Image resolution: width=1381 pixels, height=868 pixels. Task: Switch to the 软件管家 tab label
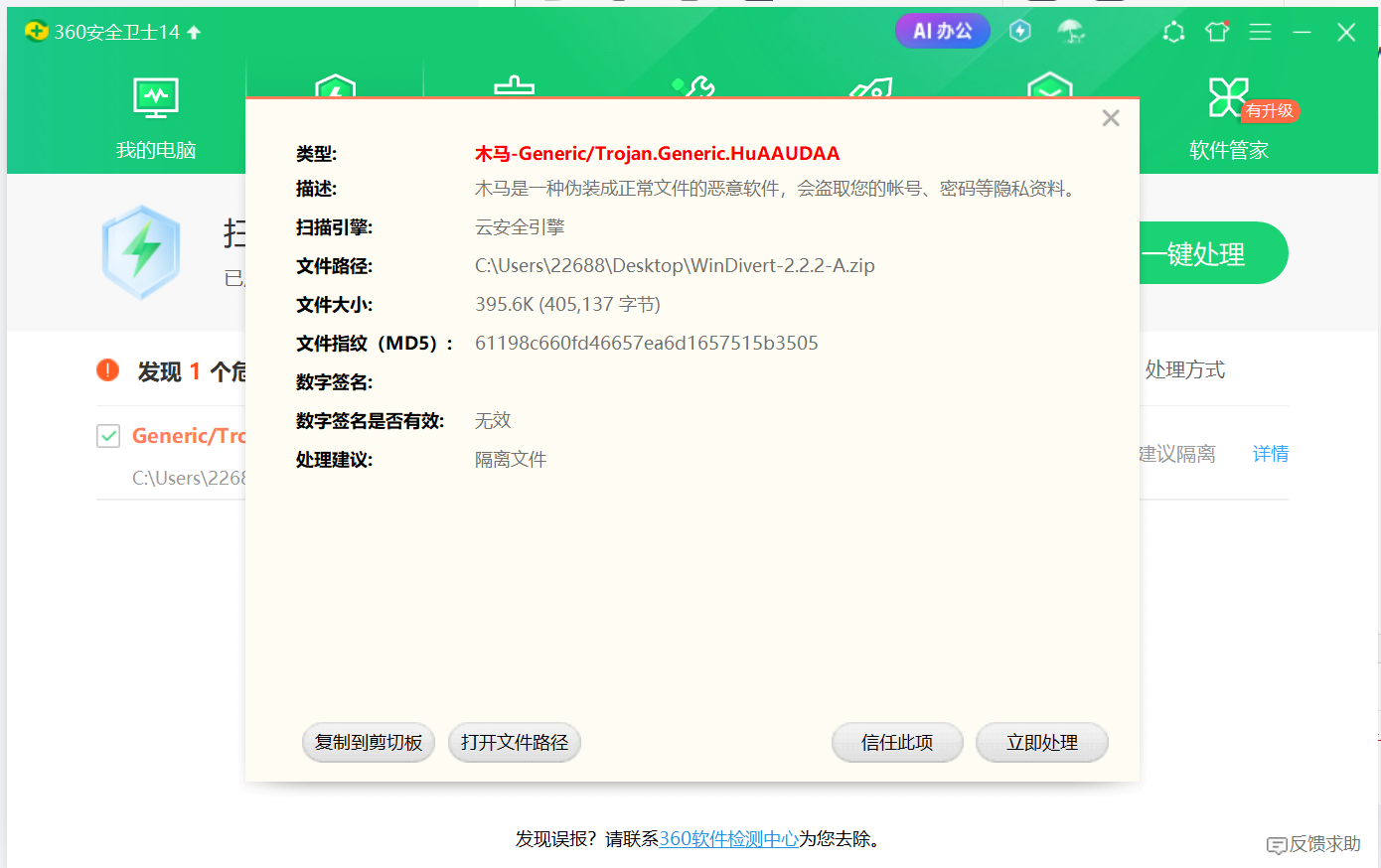[1229, 150]
